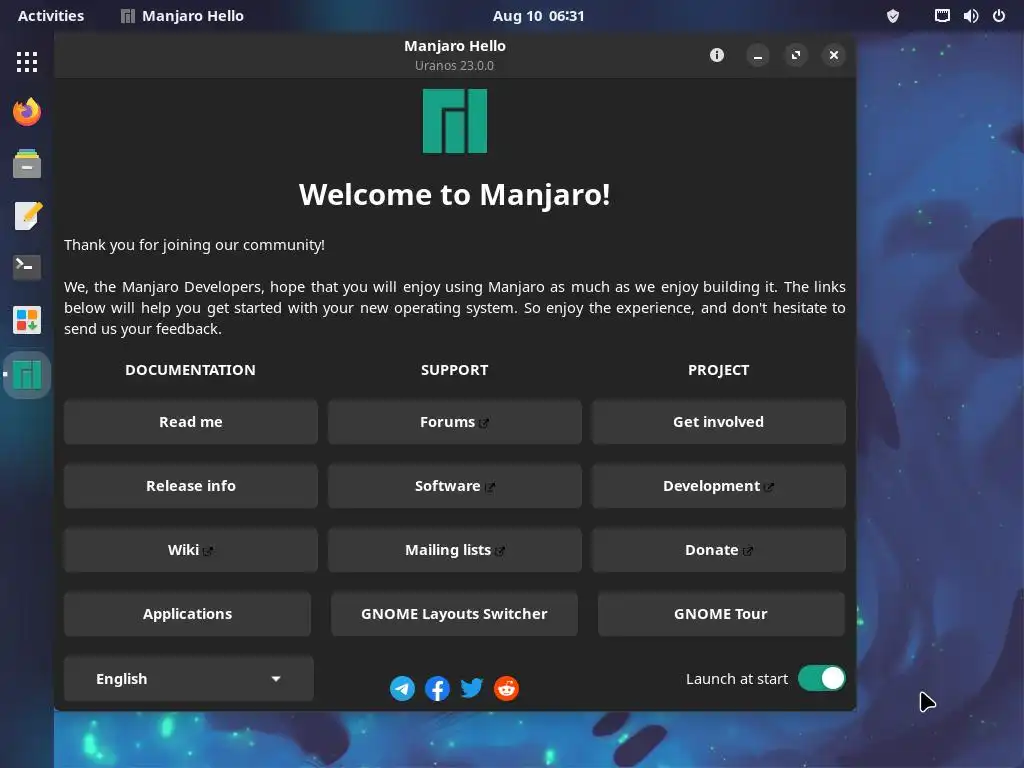1024x768 pixels.
Task: Open the Release info page
Action: (191, 486)
